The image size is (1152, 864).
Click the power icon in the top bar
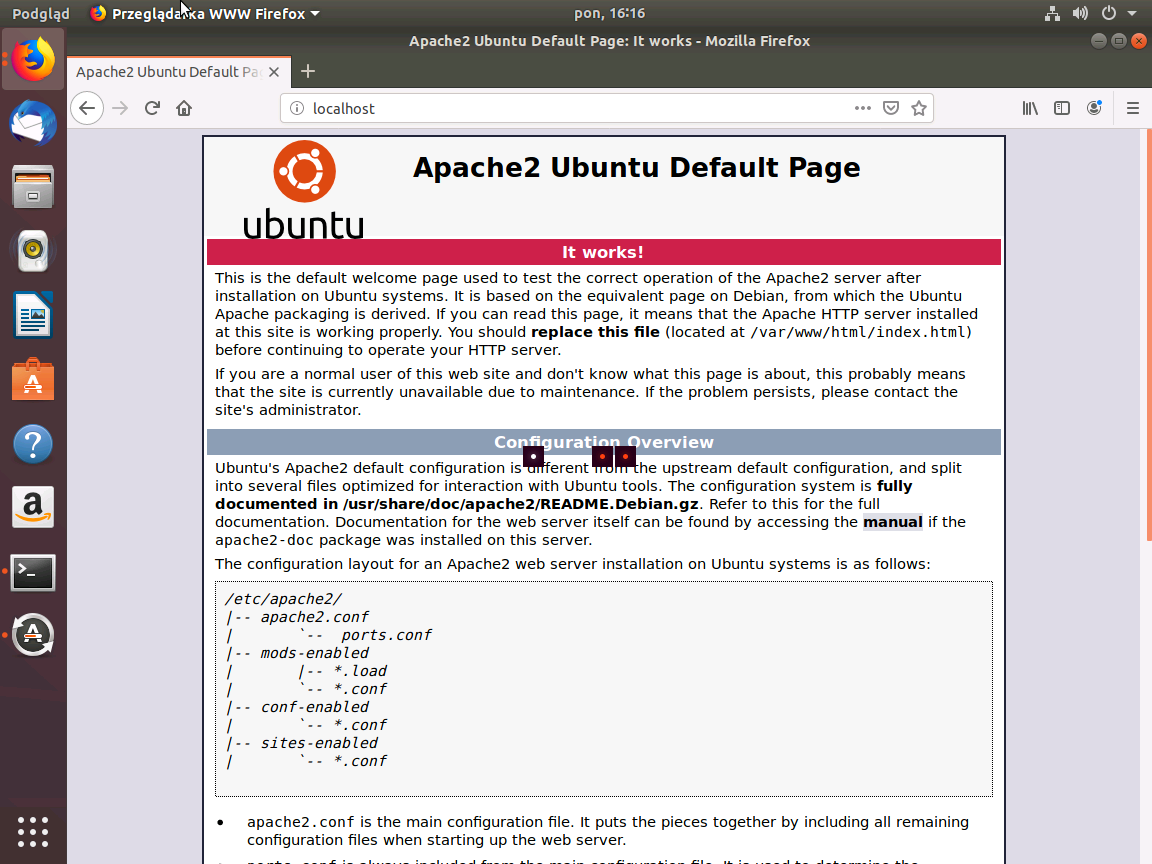(x=1109, y=13)
